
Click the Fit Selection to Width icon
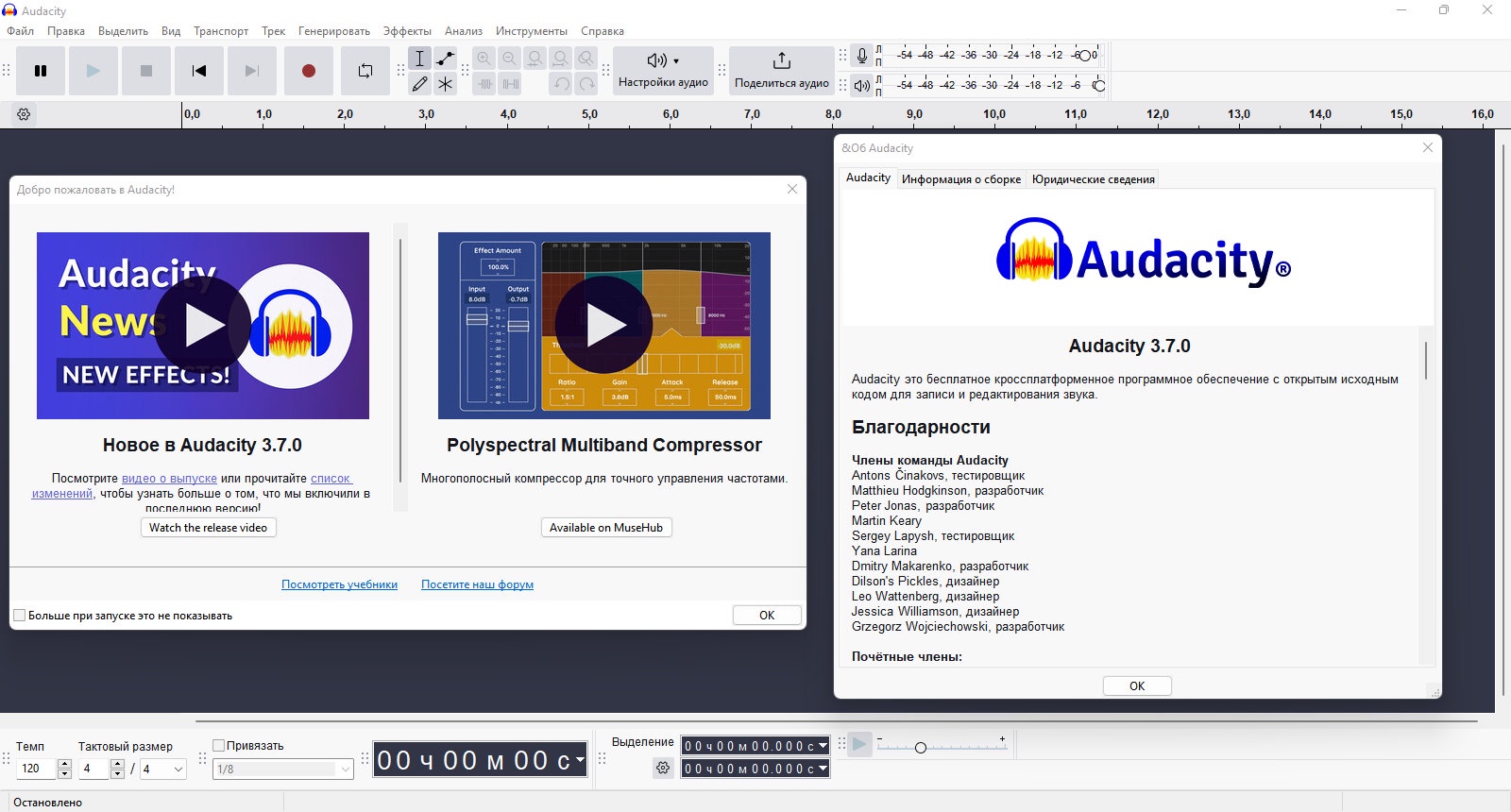535,59
